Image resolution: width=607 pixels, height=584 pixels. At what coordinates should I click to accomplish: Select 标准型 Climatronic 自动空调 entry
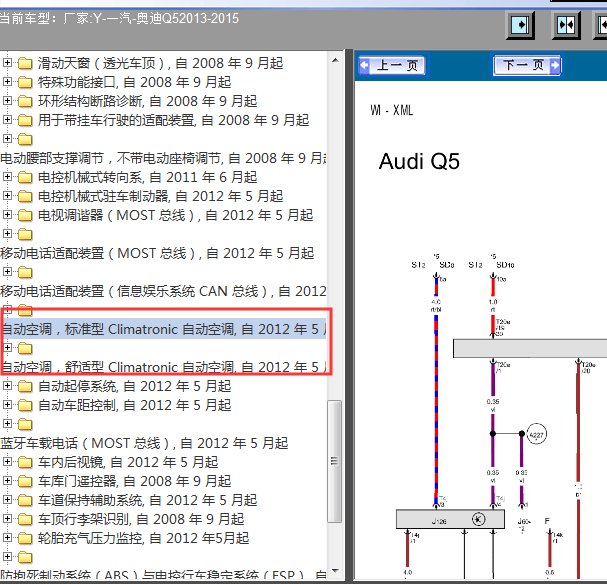point(163,329)
